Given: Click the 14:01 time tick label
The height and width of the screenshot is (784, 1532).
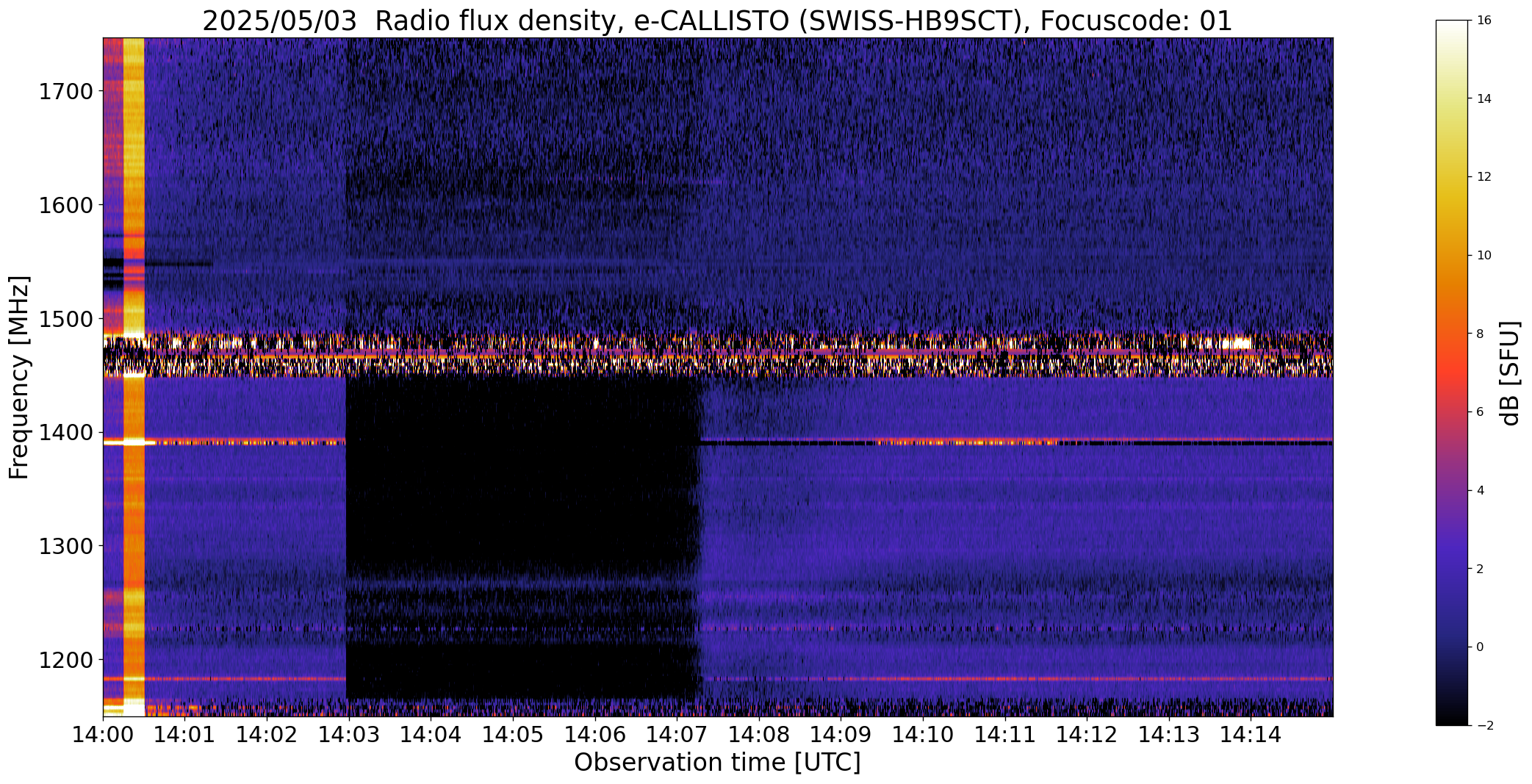Looking at the screenshot, I should coord(185,734).
